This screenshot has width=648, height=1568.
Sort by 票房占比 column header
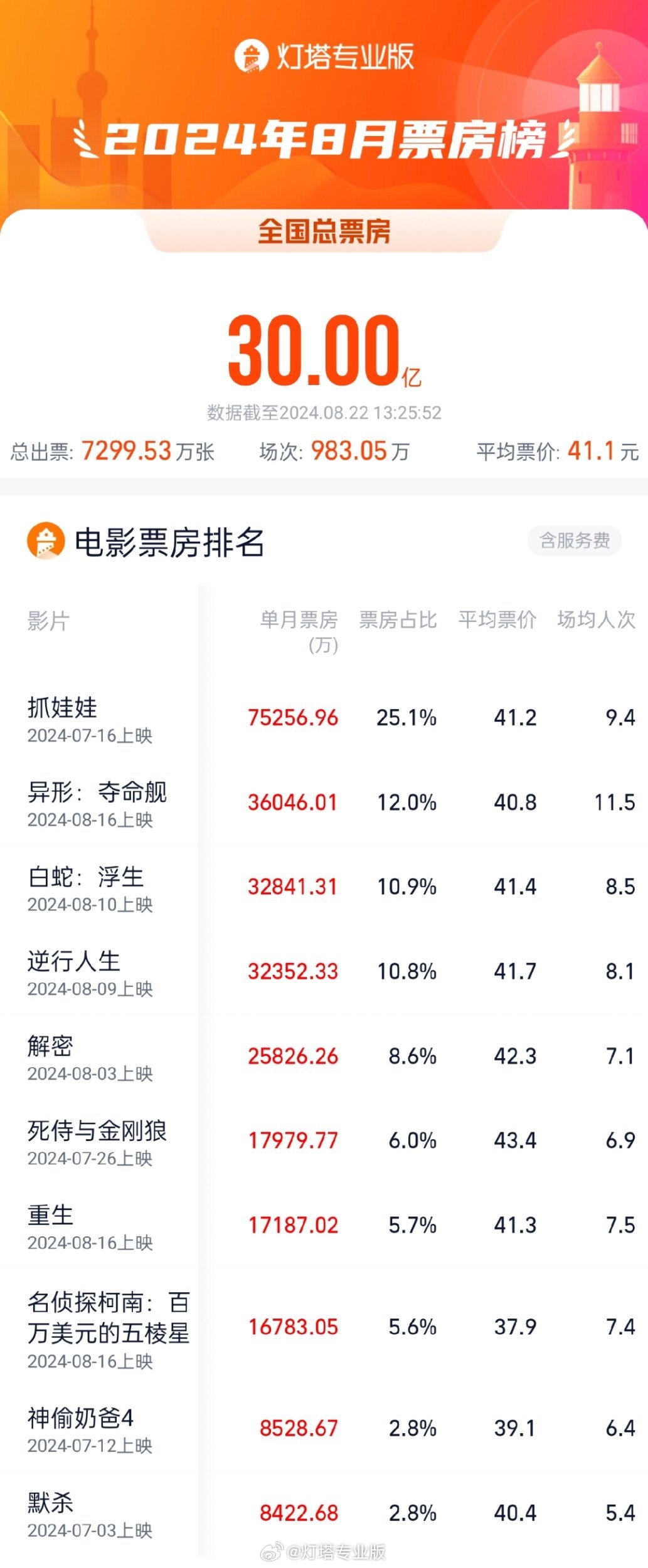coord(398,620)
